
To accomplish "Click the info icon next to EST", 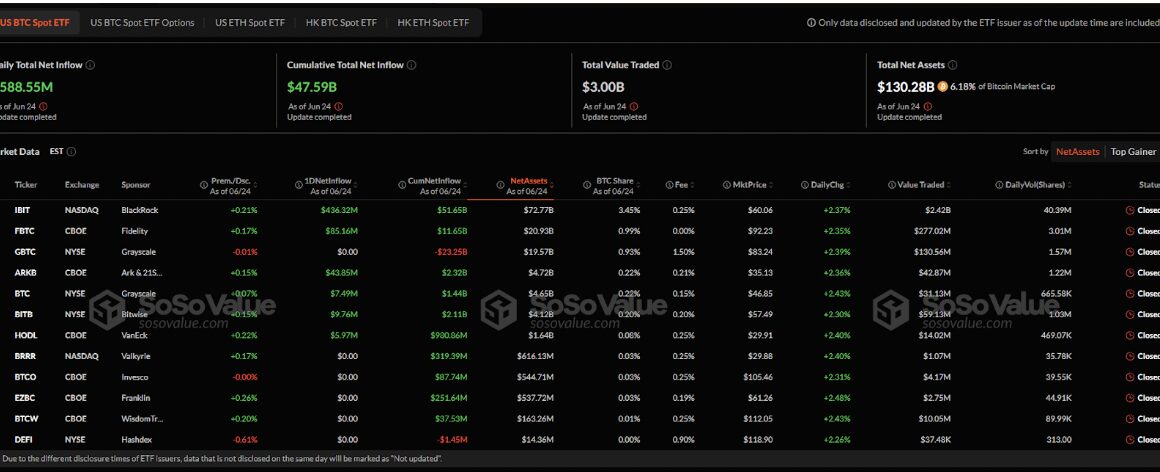I will (x=72, y=152).
